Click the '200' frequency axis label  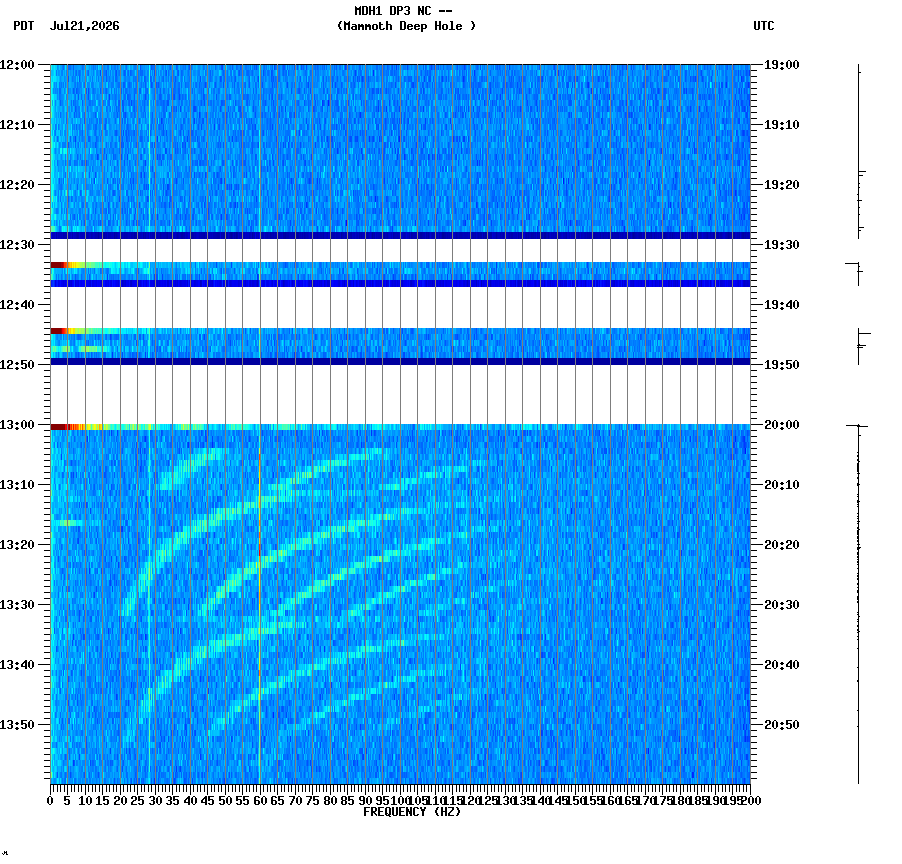click(x=751, y=801)
